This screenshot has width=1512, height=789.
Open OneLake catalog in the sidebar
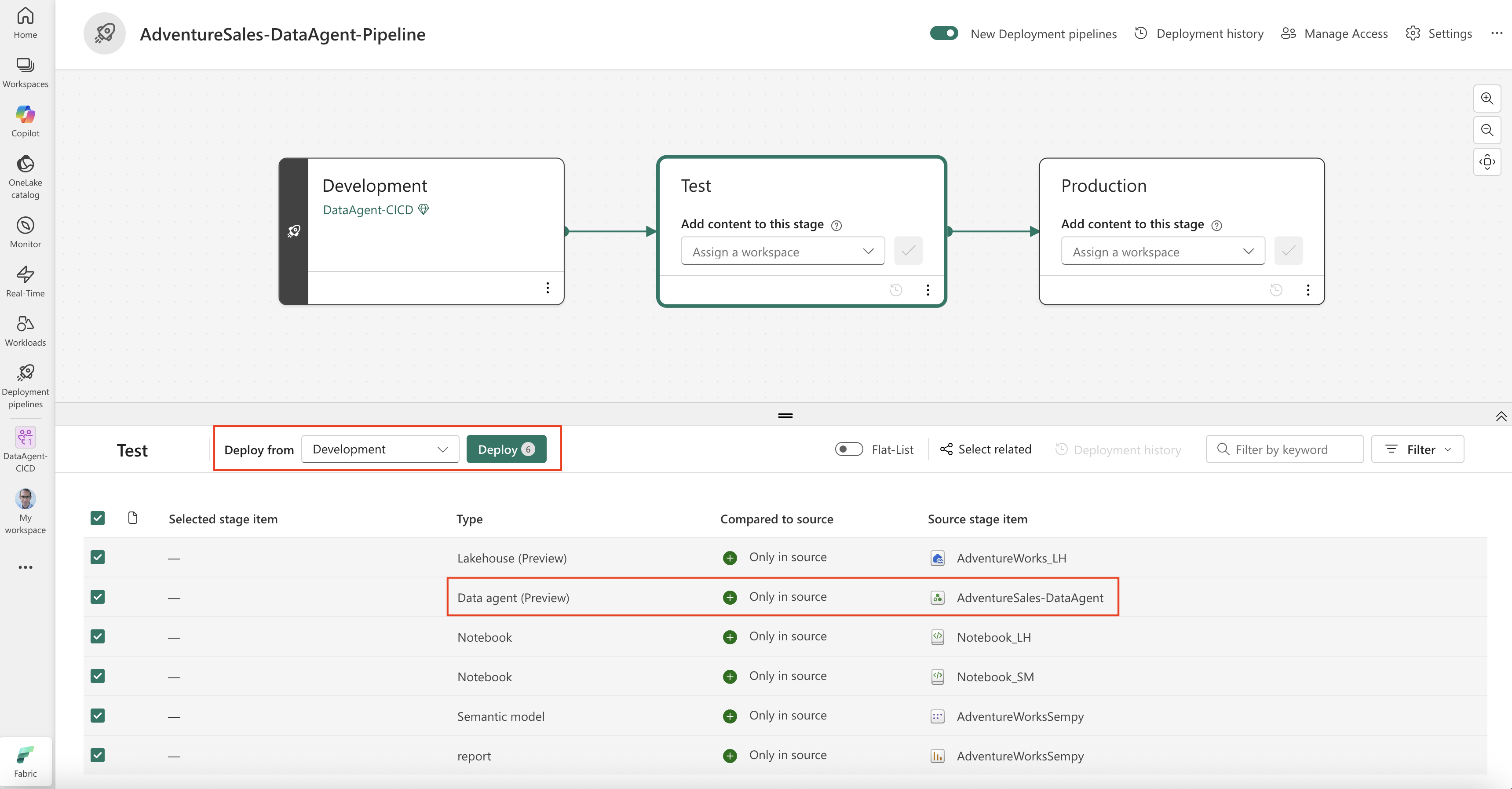25,176
